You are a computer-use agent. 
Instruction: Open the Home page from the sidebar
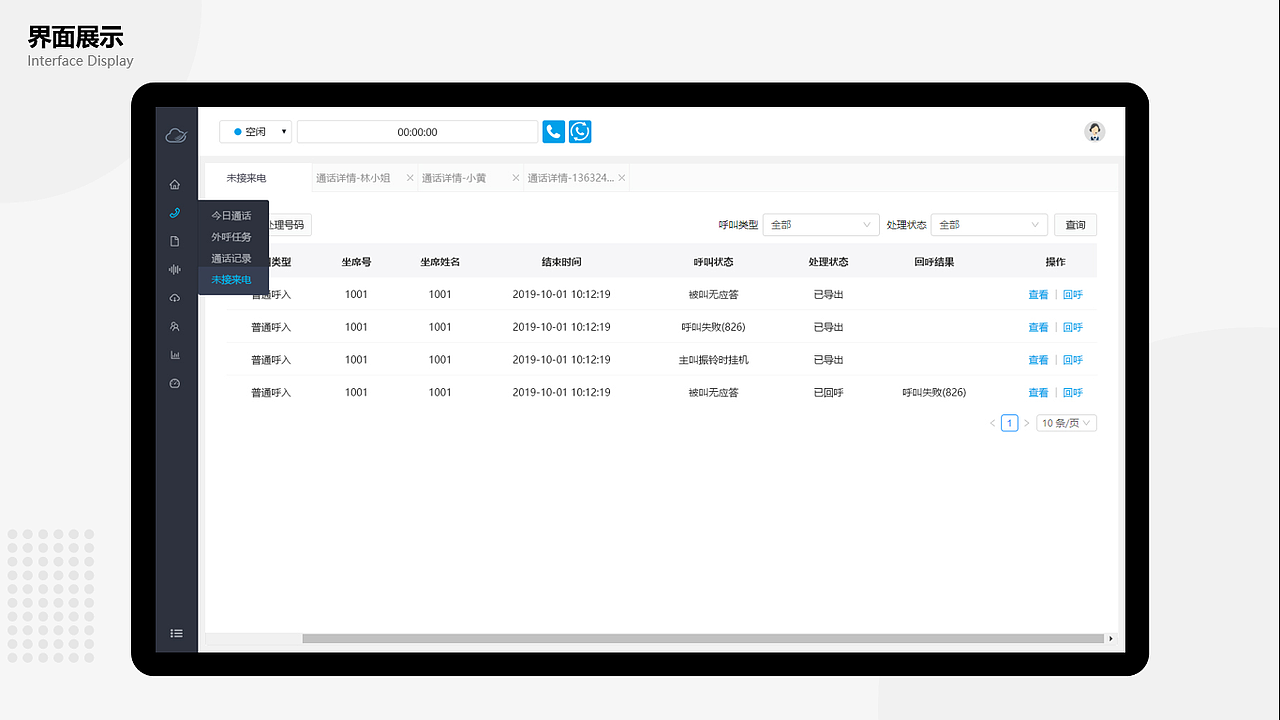click(x=175, y=184)
